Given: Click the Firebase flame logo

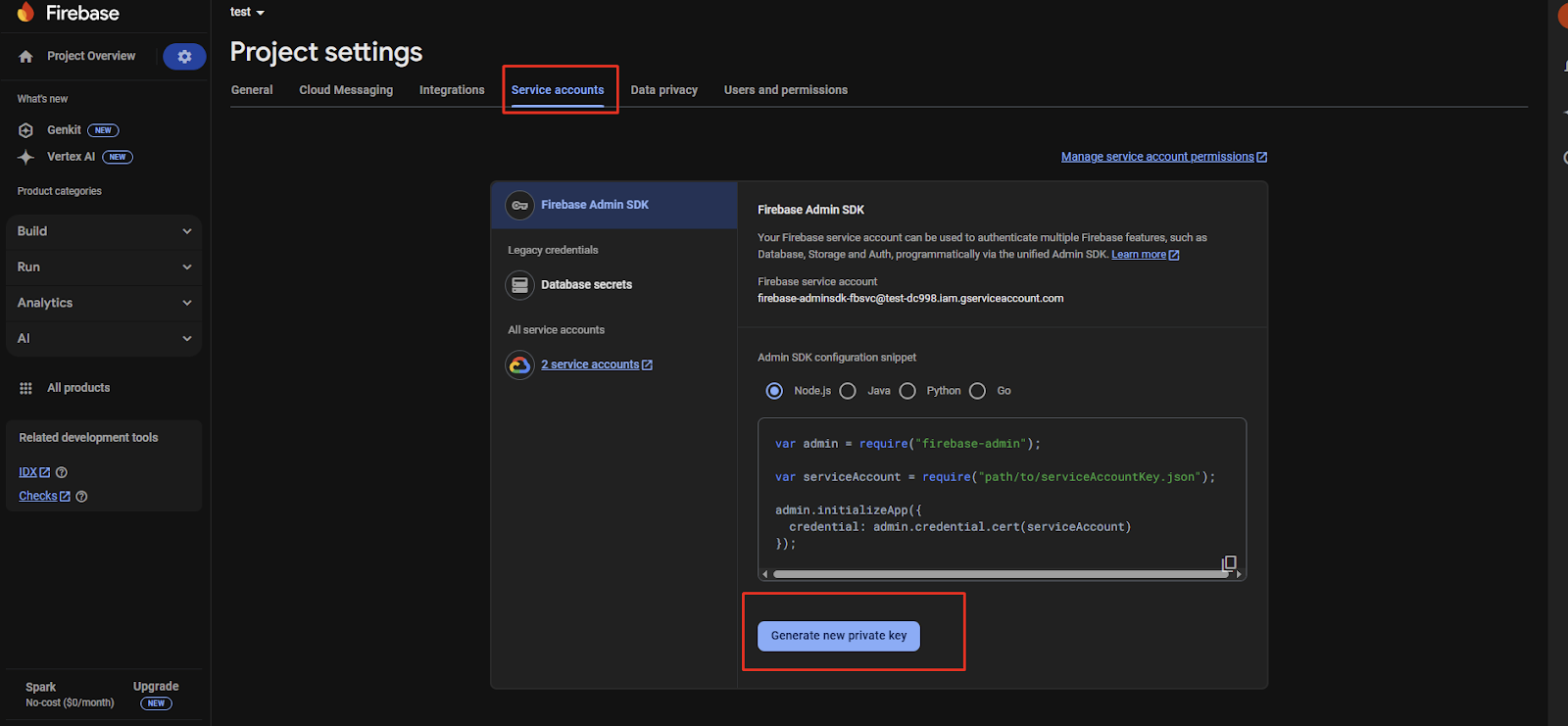Looking at the screenshot, I should pyautogui.click(x=25, y=13).
